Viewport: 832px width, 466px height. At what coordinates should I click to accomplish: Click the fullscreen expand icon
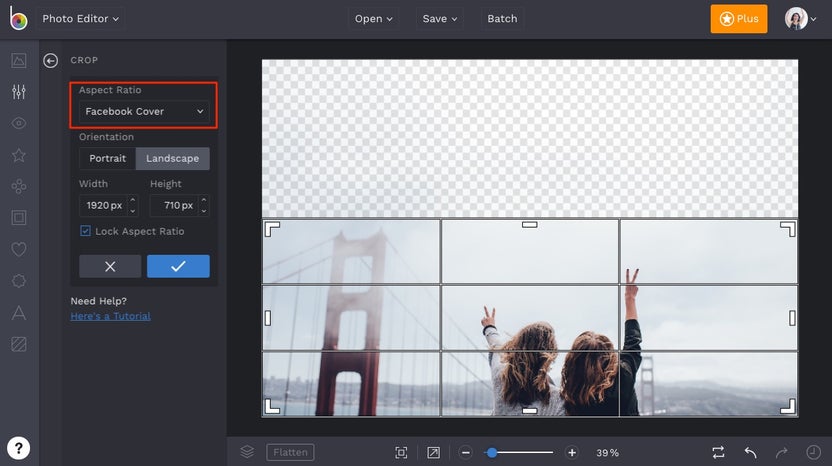pos(434,452)
